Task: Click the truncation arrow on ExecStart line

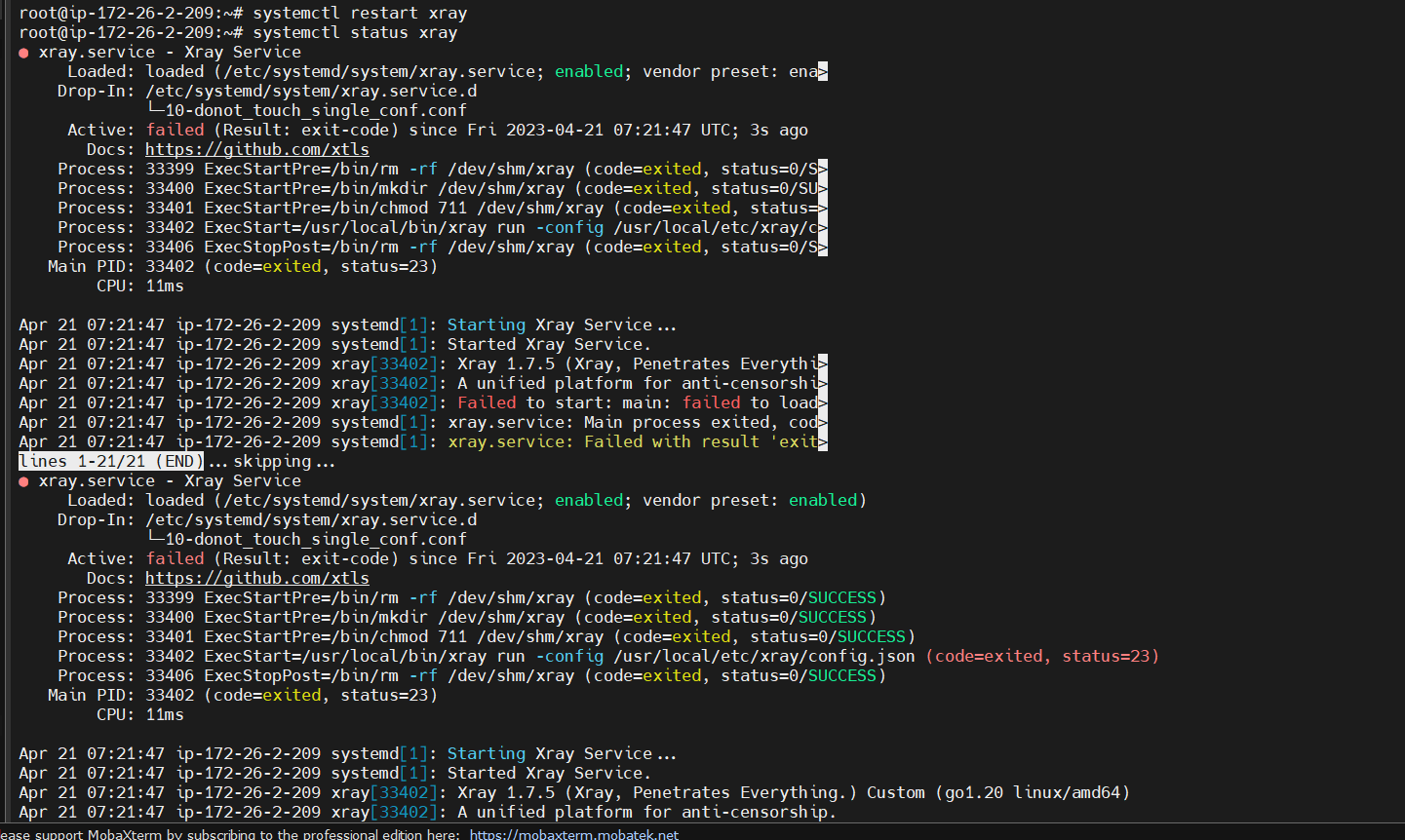Action: pos(822,227)
